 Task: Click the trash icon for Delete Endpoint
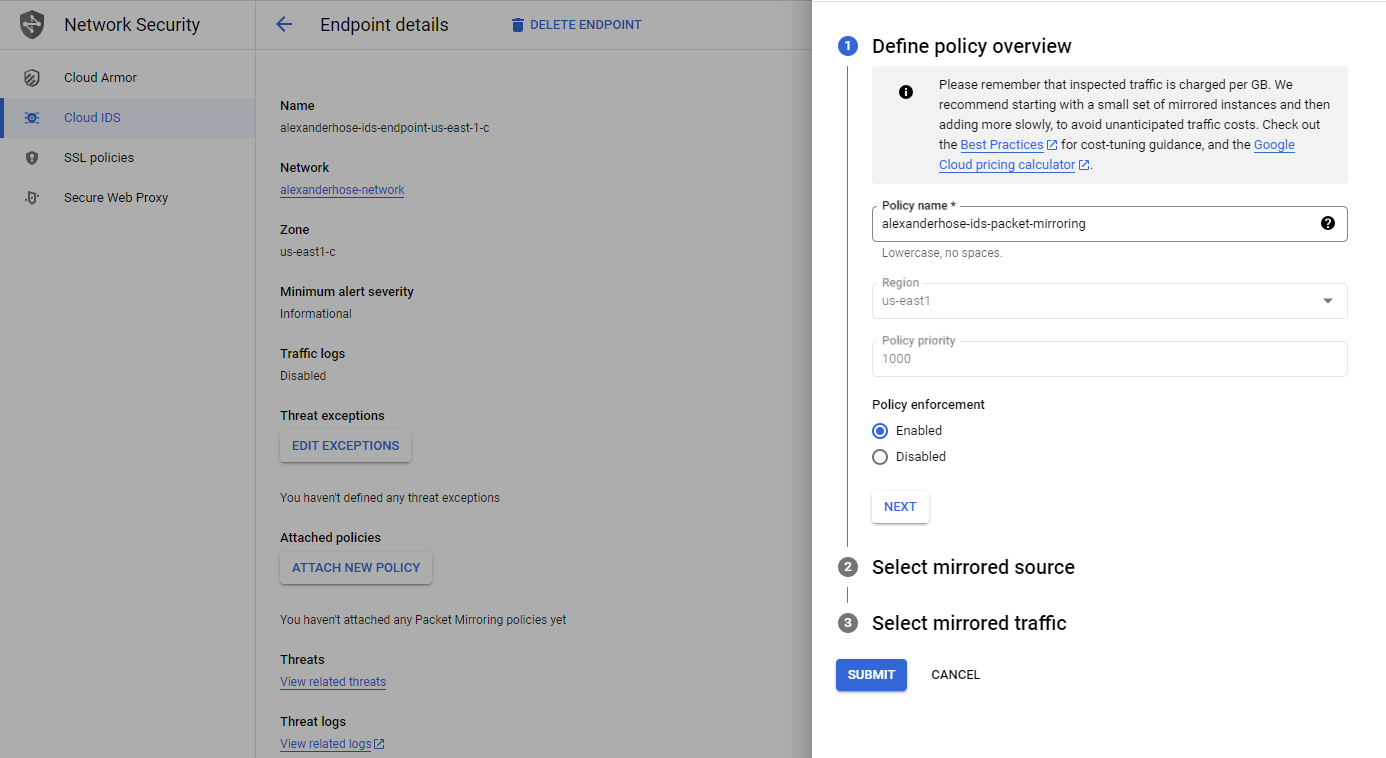(x=517, y=25)
